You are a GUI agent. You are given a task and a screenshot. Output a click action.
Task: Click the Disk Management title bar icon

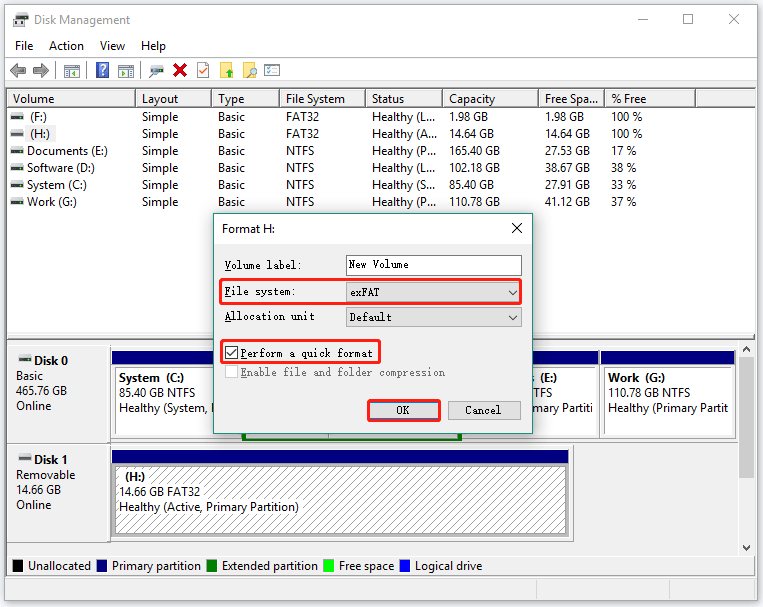20,20
